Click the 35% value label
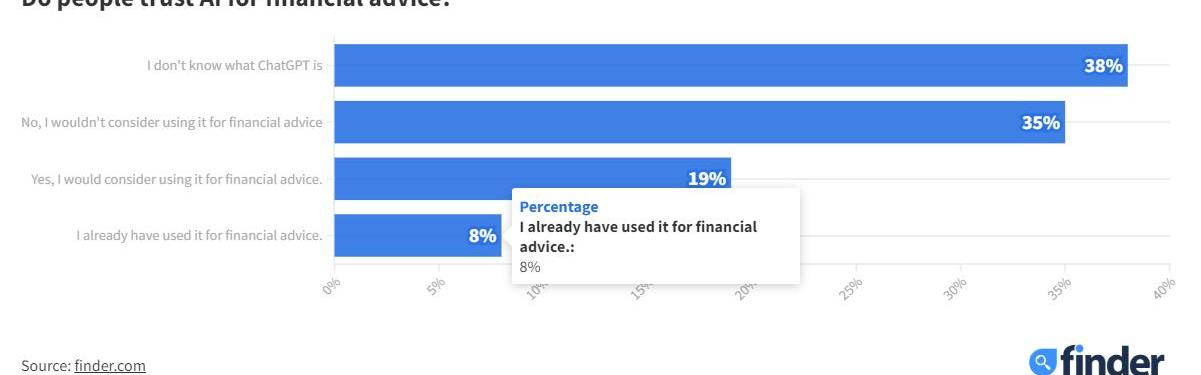The height and width of the screenshot is (375, 1201). [x=1041, y=123]
